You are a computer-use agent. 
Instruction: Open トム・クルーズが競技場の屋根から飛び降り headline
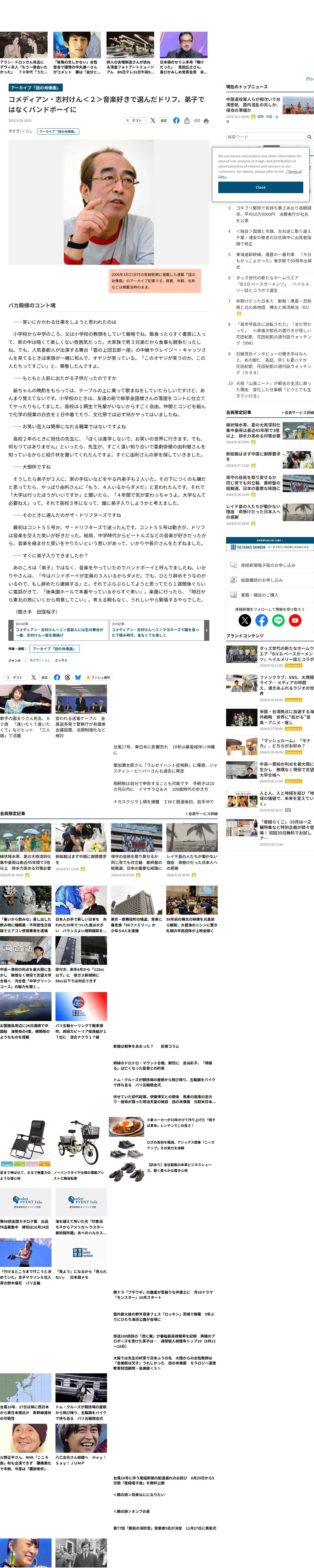pyautogui.click(x=164, y=1082)
